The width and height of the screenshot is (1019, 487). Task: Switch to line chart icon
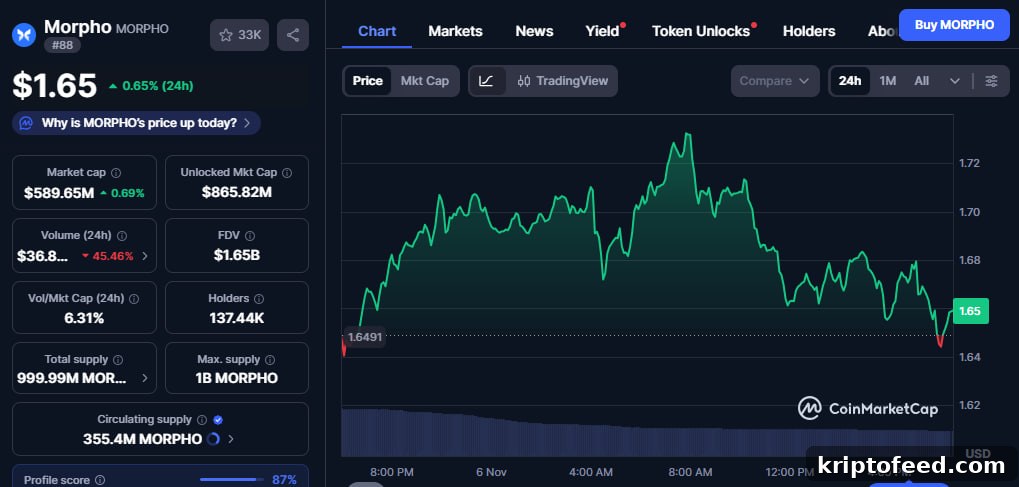[x=486, y=81]
